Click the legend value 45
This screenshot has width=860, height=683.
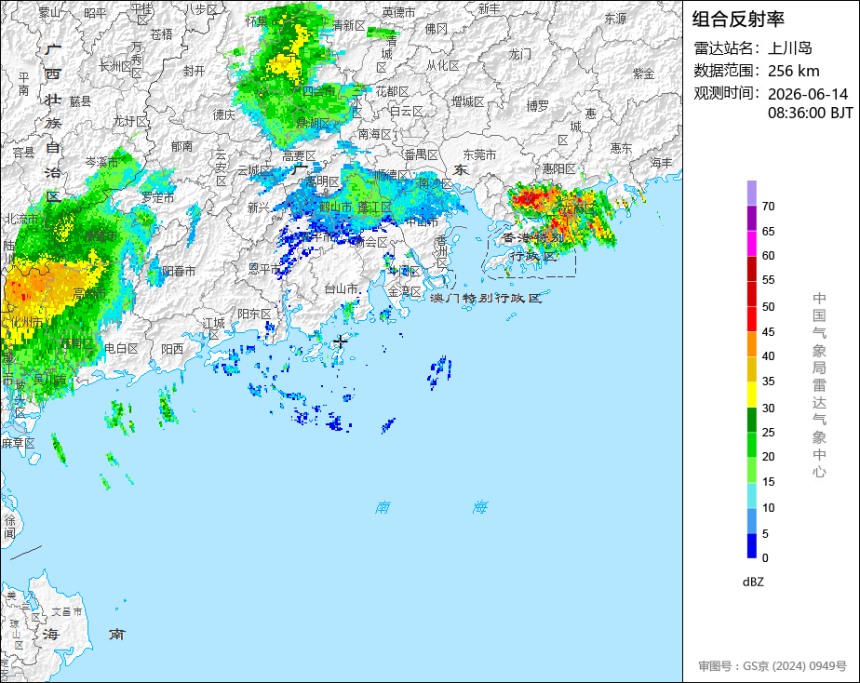coord(768,332)
